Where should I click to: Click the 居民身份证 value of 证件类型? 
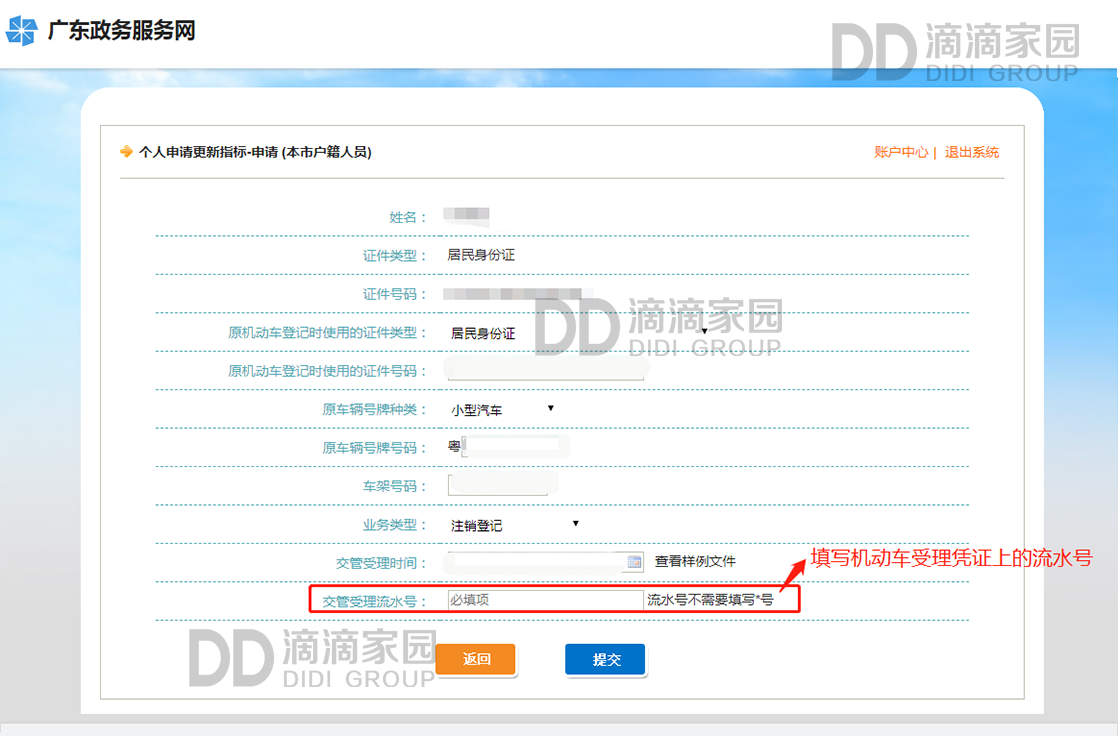tap(481, 255)
